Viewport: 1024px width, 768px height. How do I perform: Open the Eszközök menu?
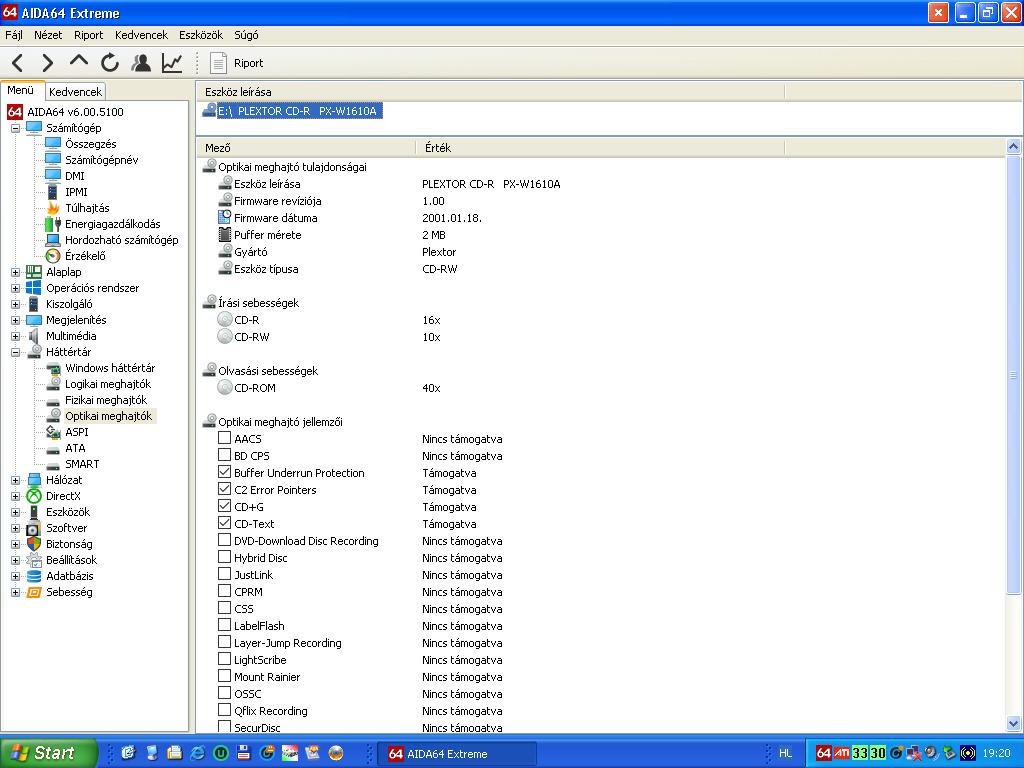click(x=201, y=35)
